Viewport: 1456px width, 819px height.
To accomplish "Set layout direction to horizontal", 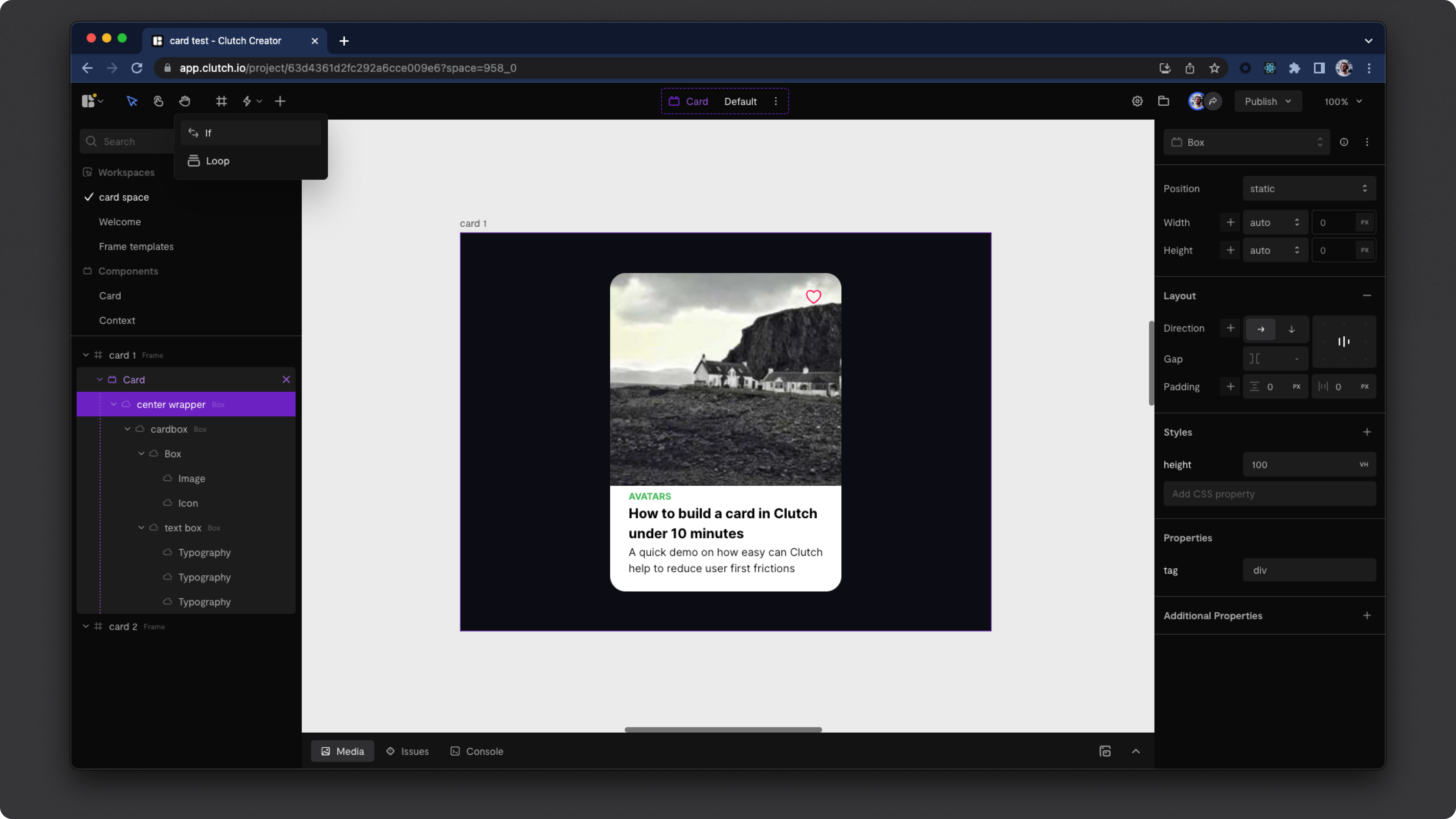I will pos(1260,329).
